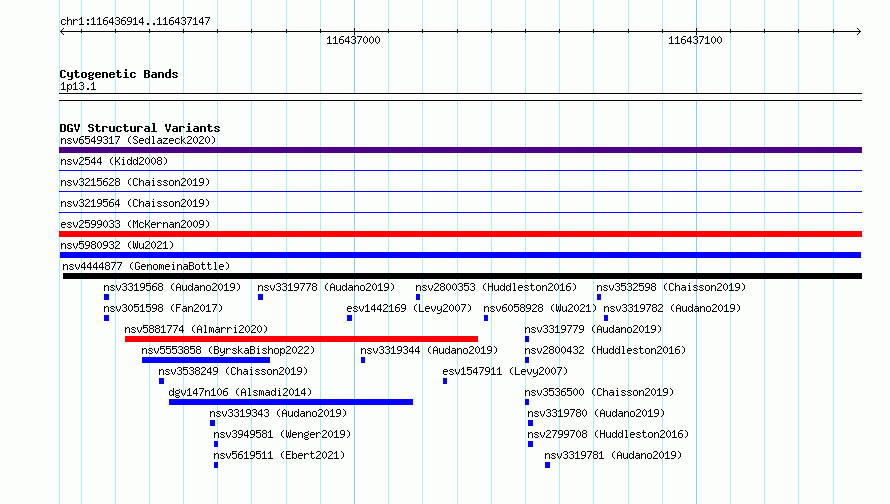
Task: Open the esv1442169 (Levy2007) label
Action: pyautogui.click(x=409, y=308)
